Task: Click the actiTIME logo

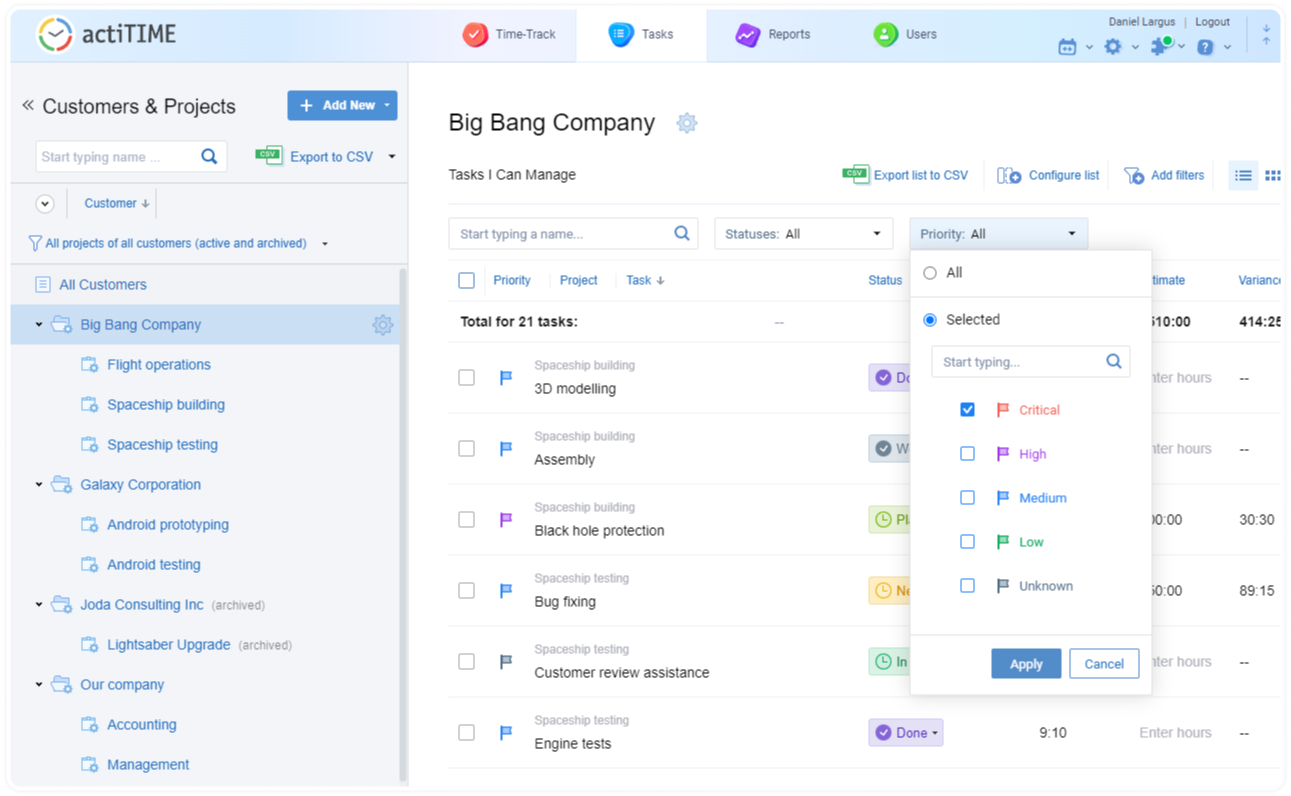Action: (106, 34)
